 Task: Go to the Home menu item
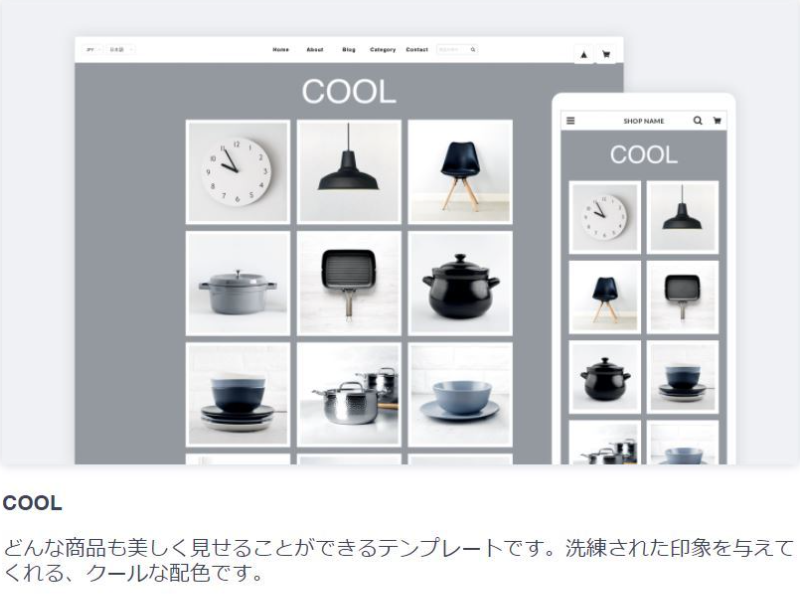(281, 49)
